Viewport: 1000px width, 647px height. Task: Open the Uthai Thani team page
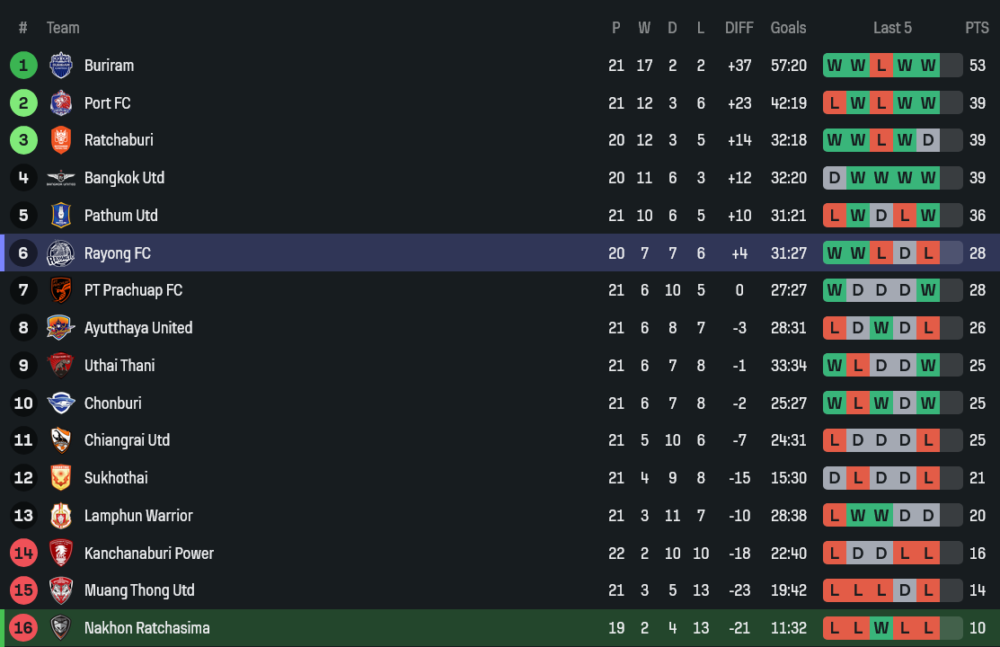tap(119, 365)
